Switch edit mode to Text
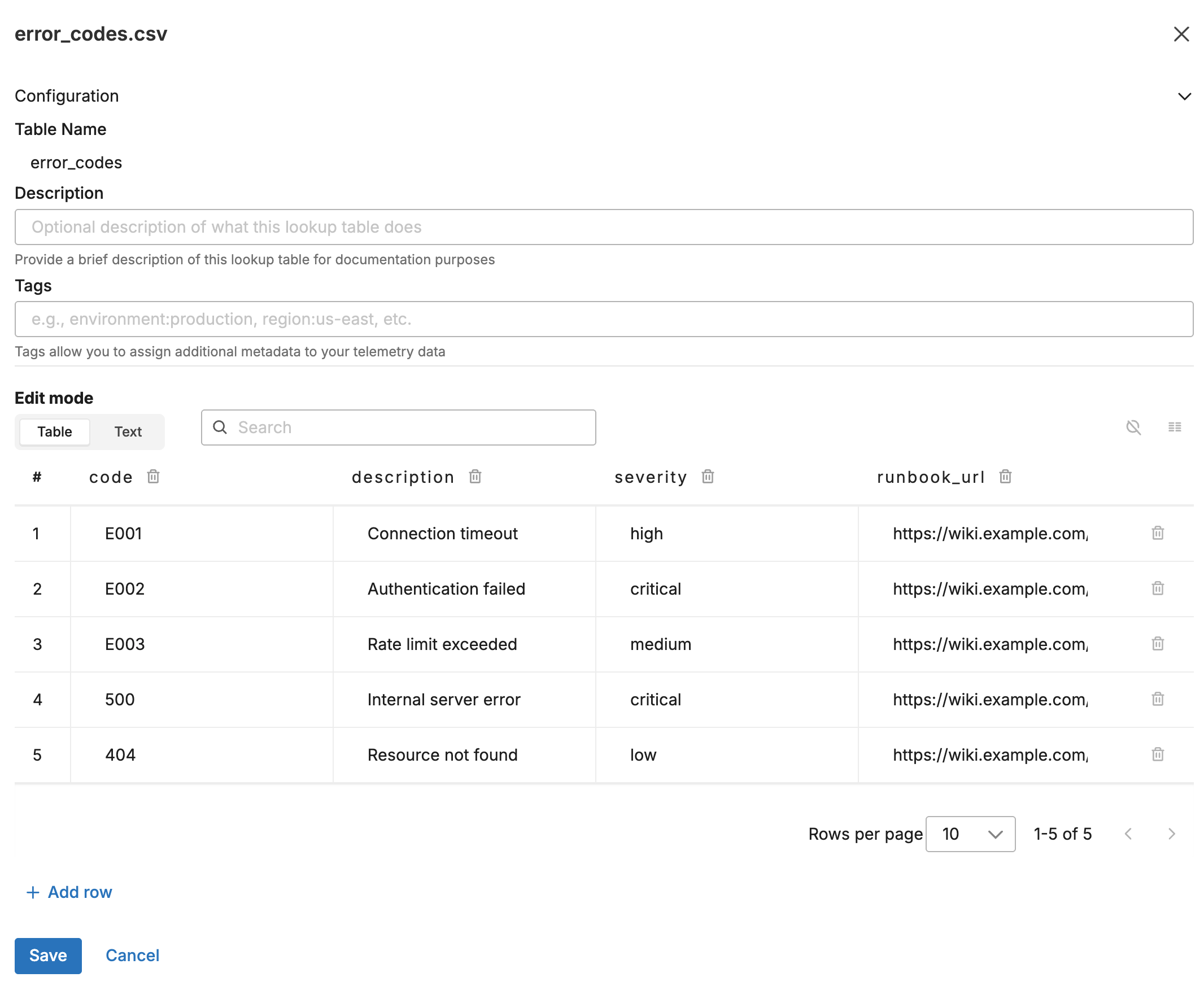The height and width of the screenshot is (986, 1204). click(x=128, y=431)
